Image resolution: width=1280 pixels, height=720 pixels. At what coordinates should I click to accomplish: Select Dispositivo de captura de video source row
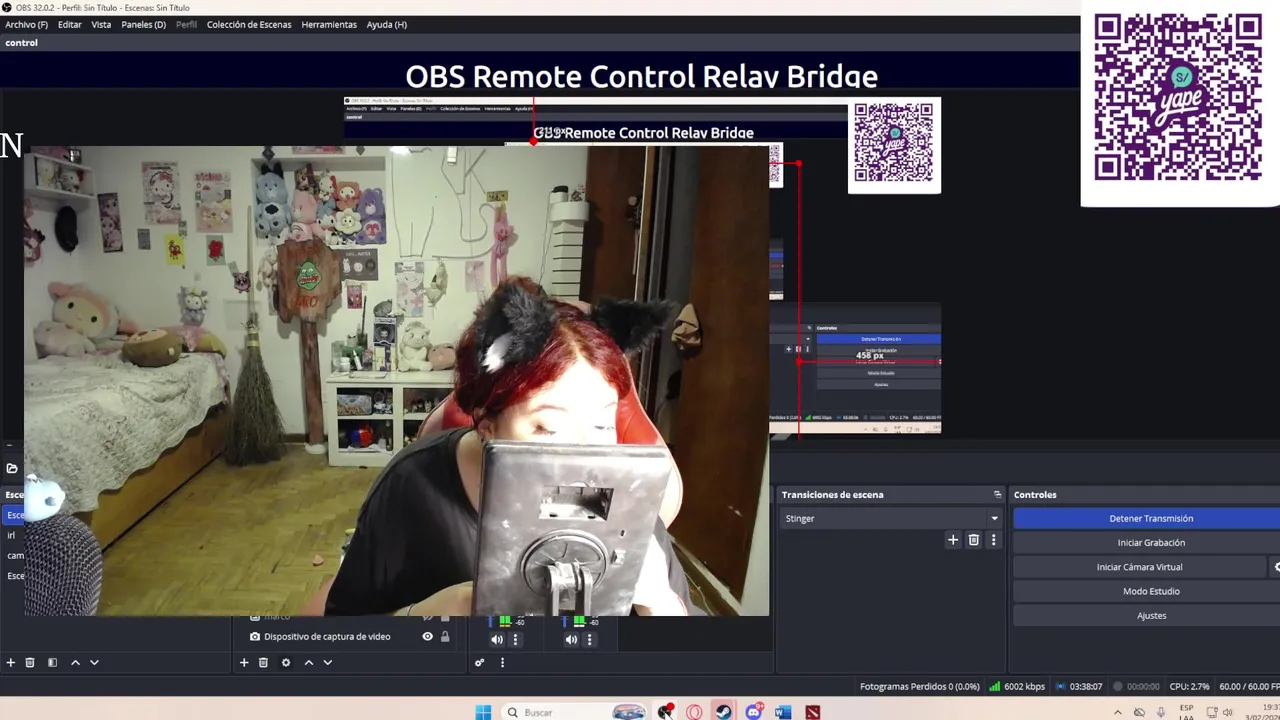pos(345,637)
